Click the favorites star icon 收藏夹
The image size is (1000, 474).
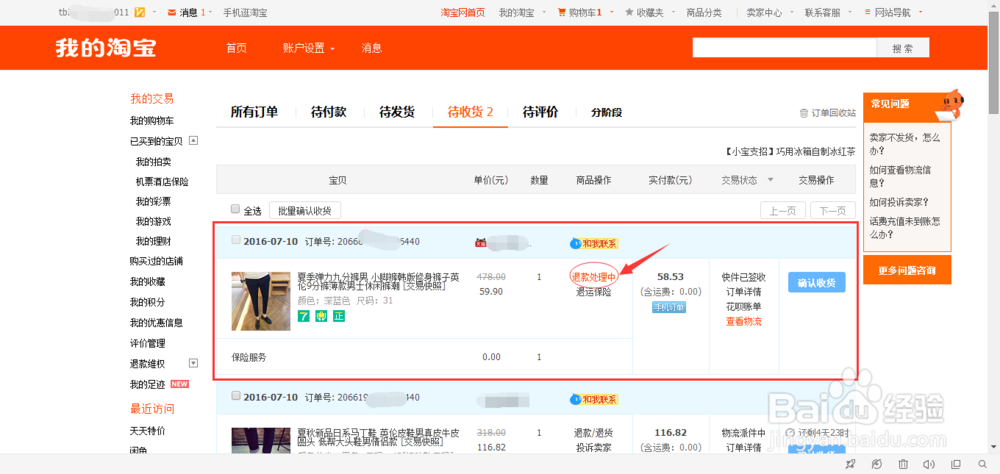(629, 12)
